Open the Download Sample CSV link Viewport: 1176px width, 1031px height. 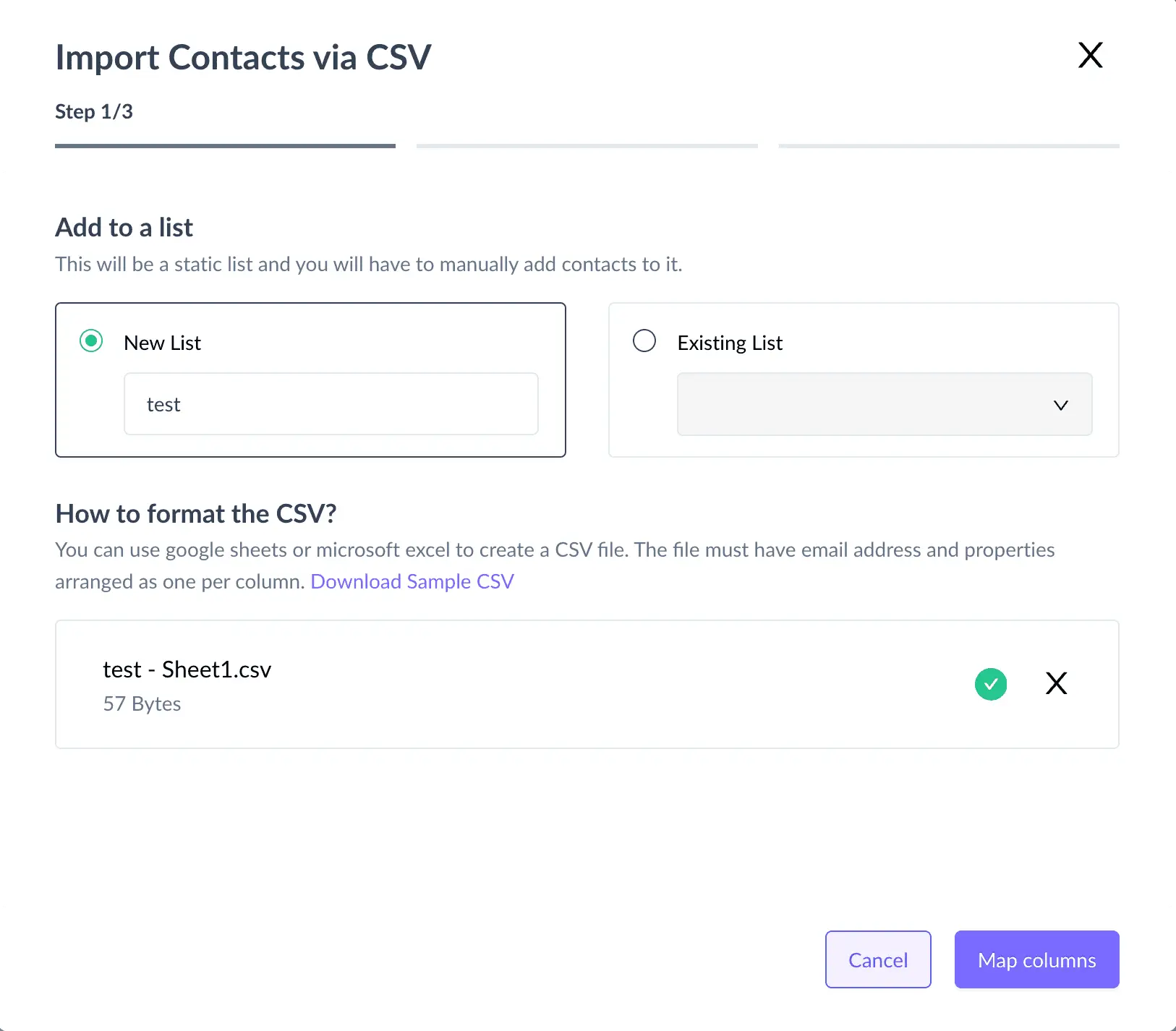tap(412, 581)
